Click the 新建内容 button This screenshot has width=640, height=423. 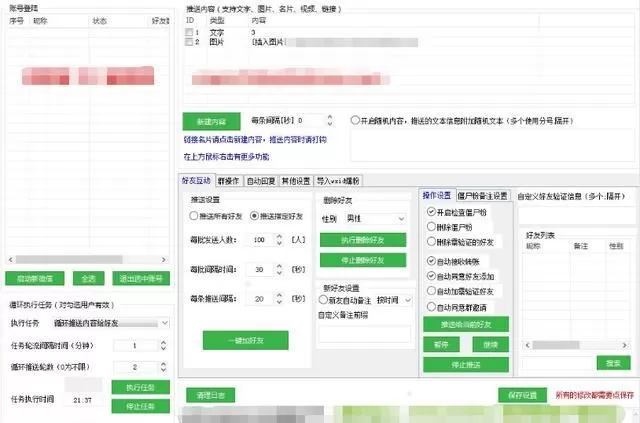pyautogui.click(x=211, y=122)
